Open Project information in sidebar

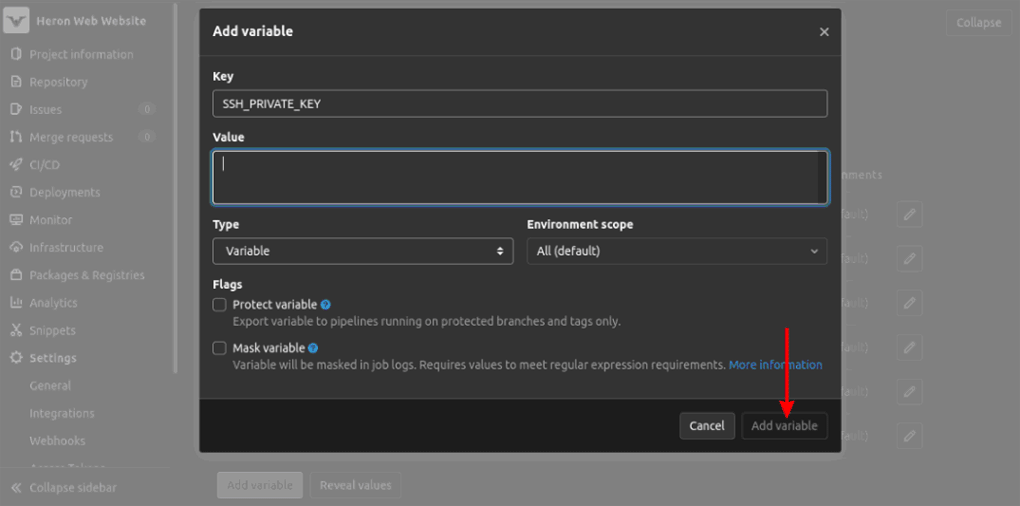pos(81,55)
